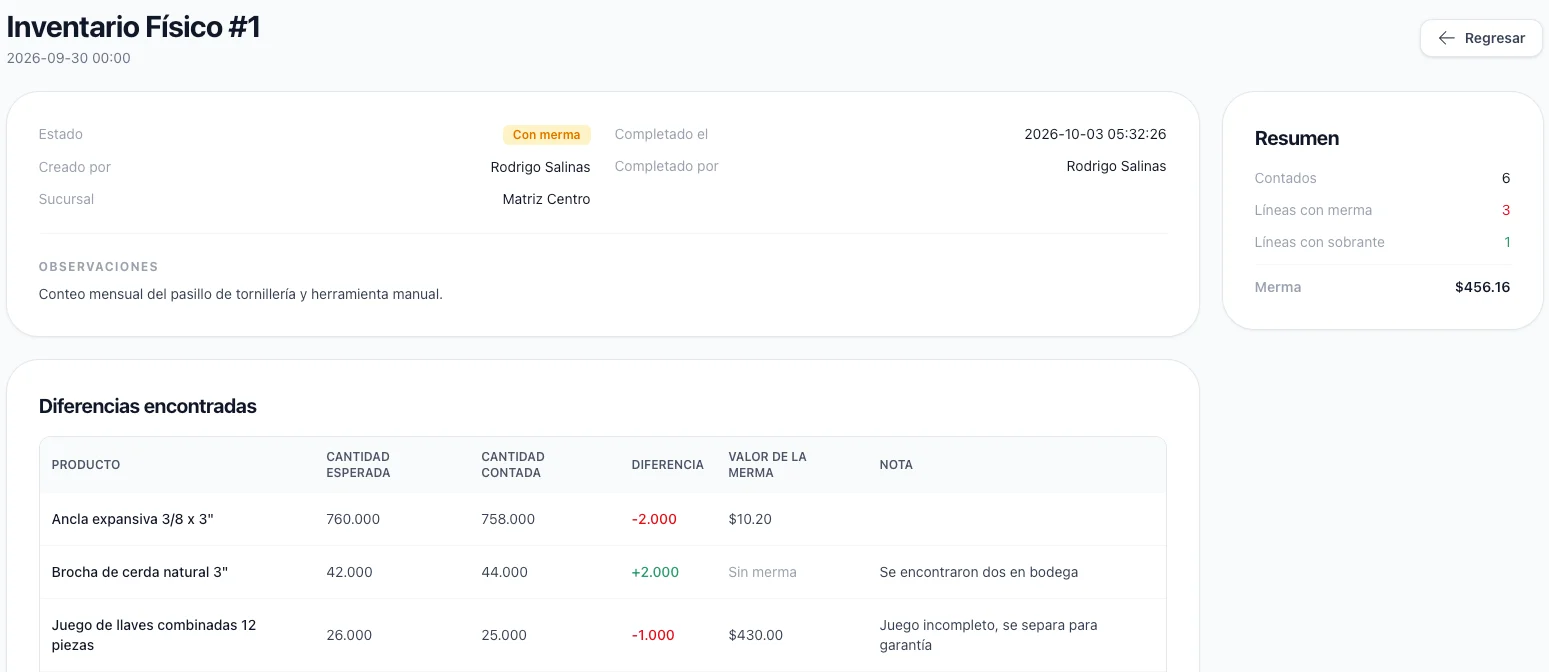Click the Inventario Físico #1 heading
This screenshot has width=1549, height=672.
point(133,27)
